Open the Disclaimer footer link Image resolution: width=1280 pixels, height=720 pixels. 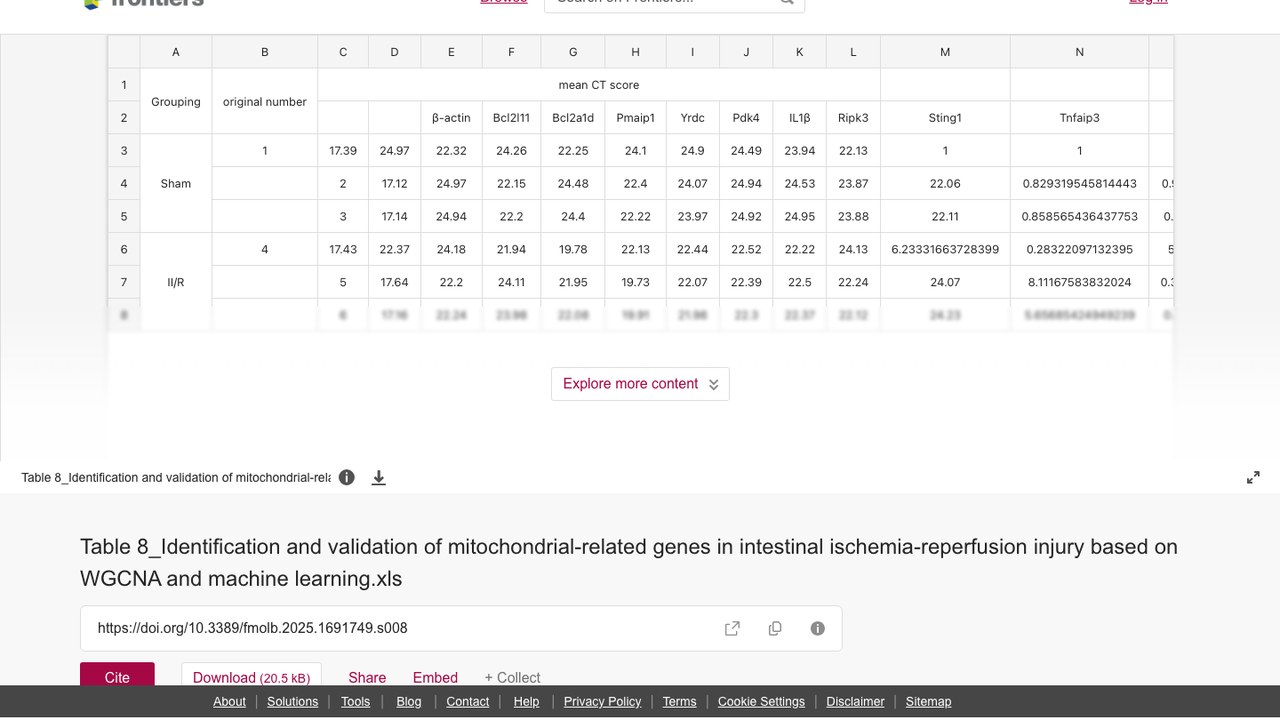855,702
